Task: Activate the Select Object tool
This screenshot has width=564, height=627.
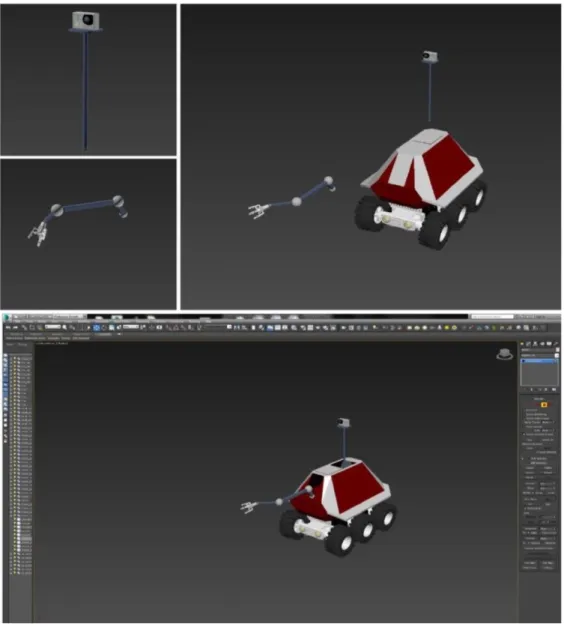Action: [64, 327]
